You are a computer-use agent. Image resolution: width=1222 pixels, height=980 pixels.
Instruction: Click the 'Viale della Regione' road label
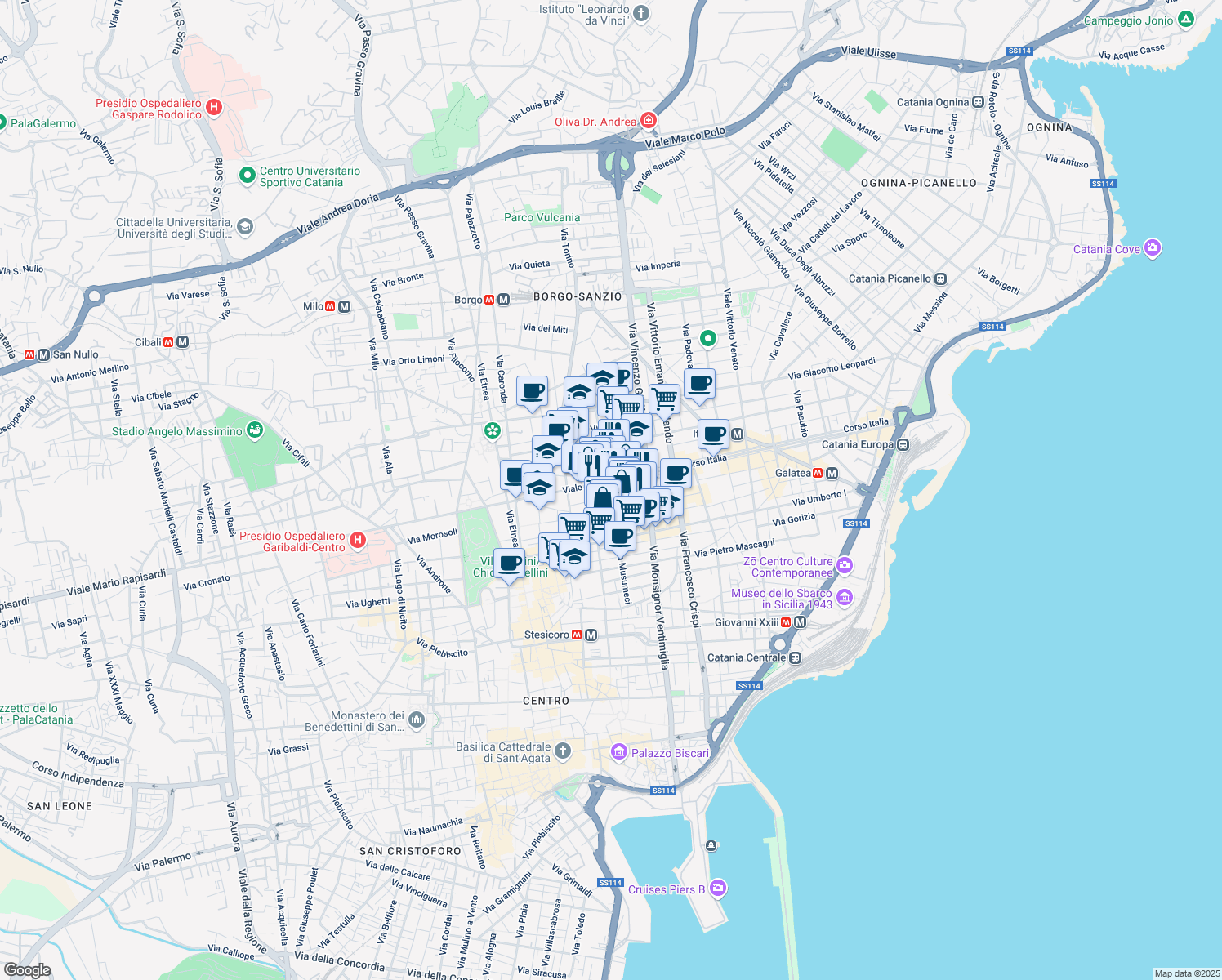(252, 911)
